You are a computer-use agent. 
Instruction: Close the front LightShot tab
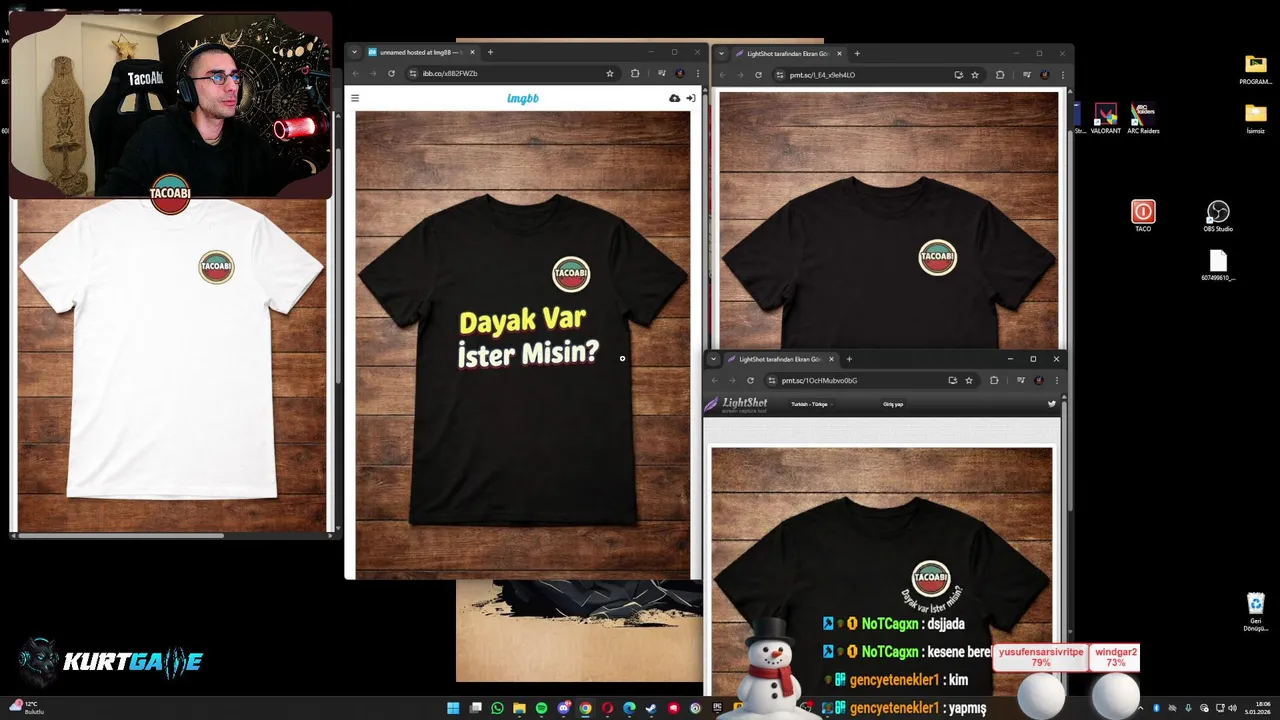pyautogui.click(x=830, y=359)
